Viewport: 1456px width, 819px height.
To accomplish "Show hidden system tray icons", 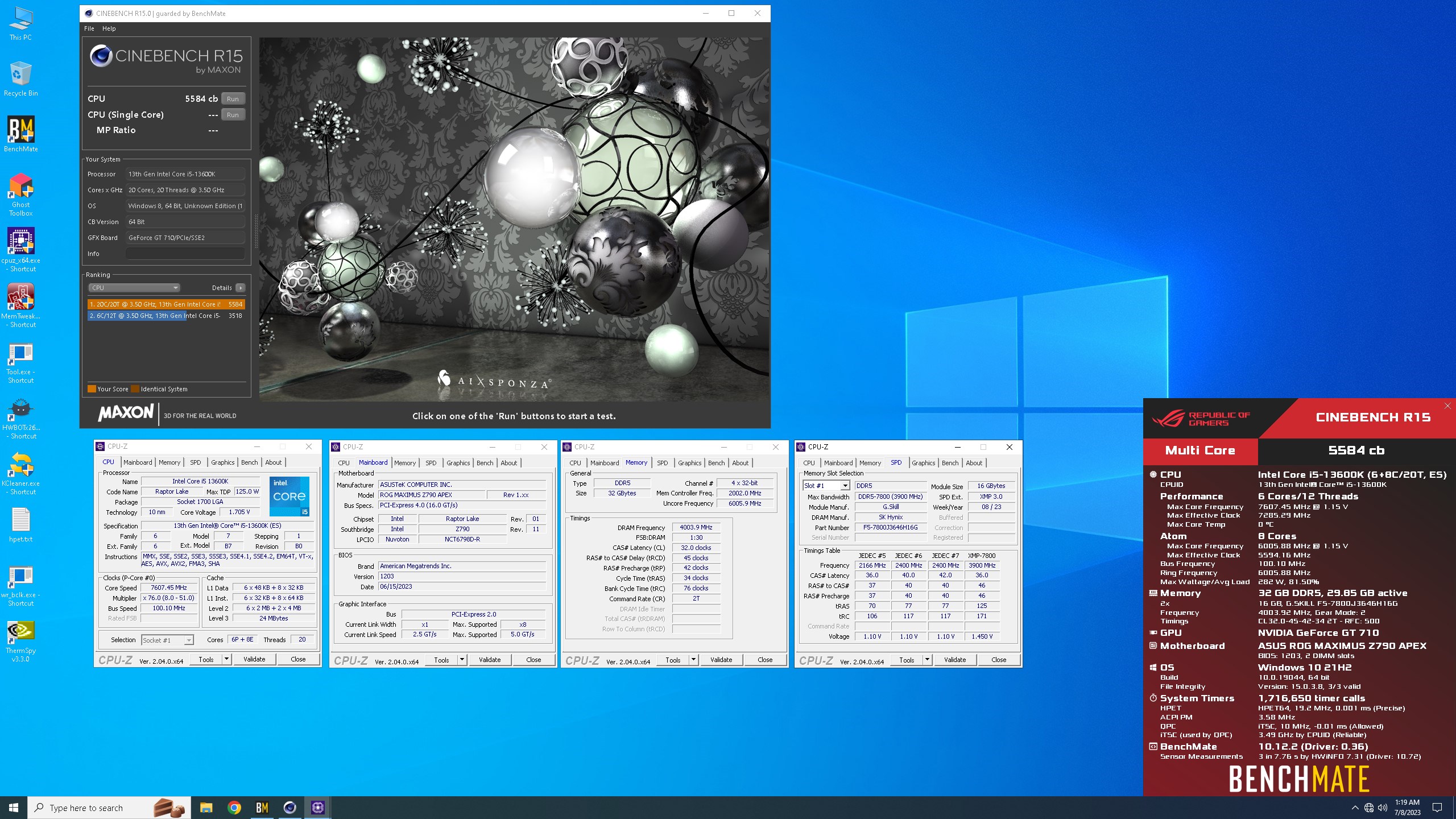I will point(1355,808).
